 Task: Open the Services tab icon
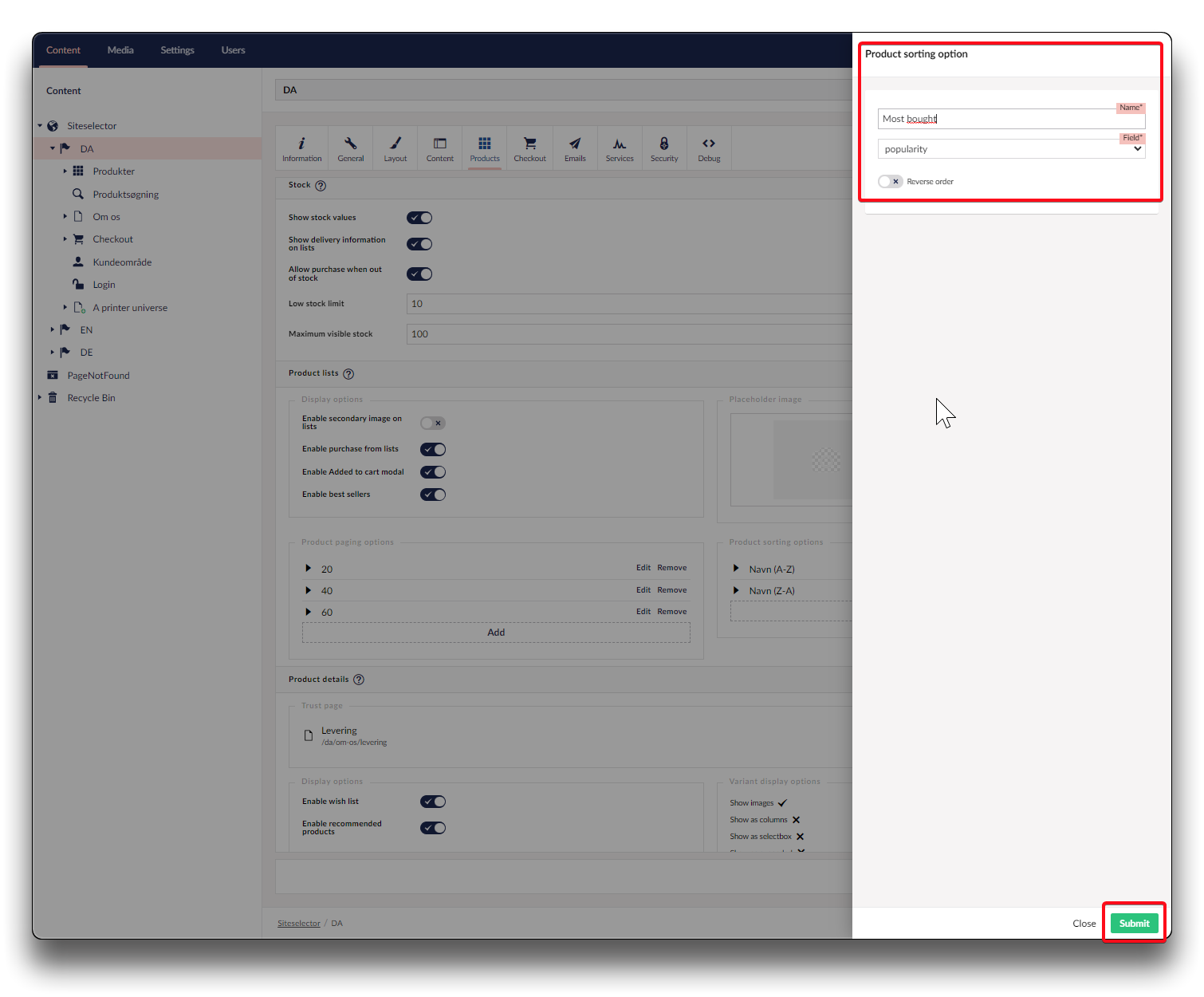pyautogui.click(x=620, y=148)
